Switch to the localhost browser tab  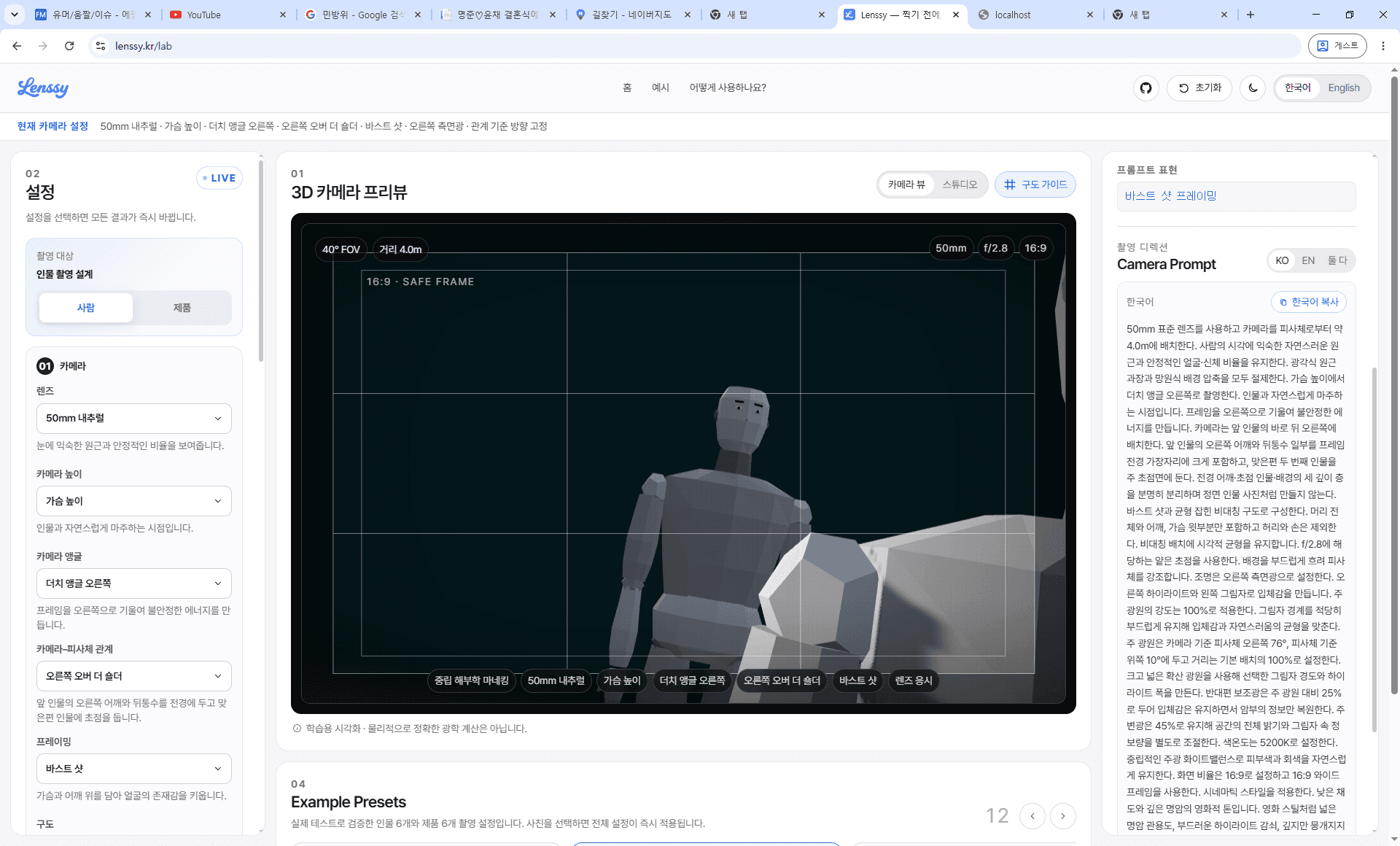[x=1035, y=15]
